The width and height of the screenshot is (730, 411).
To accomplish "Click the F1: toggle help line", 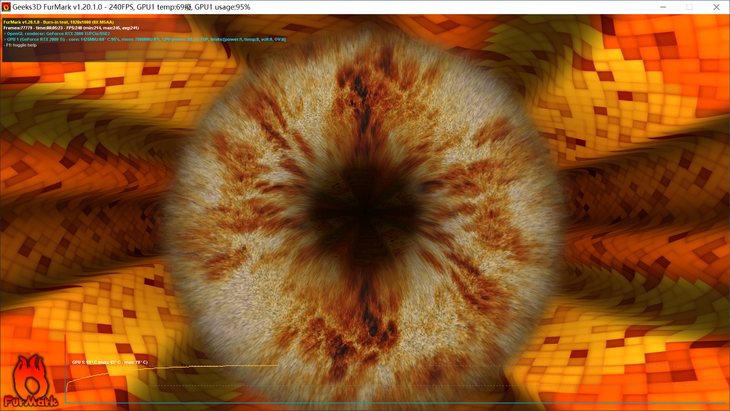I will coord(20,45).
